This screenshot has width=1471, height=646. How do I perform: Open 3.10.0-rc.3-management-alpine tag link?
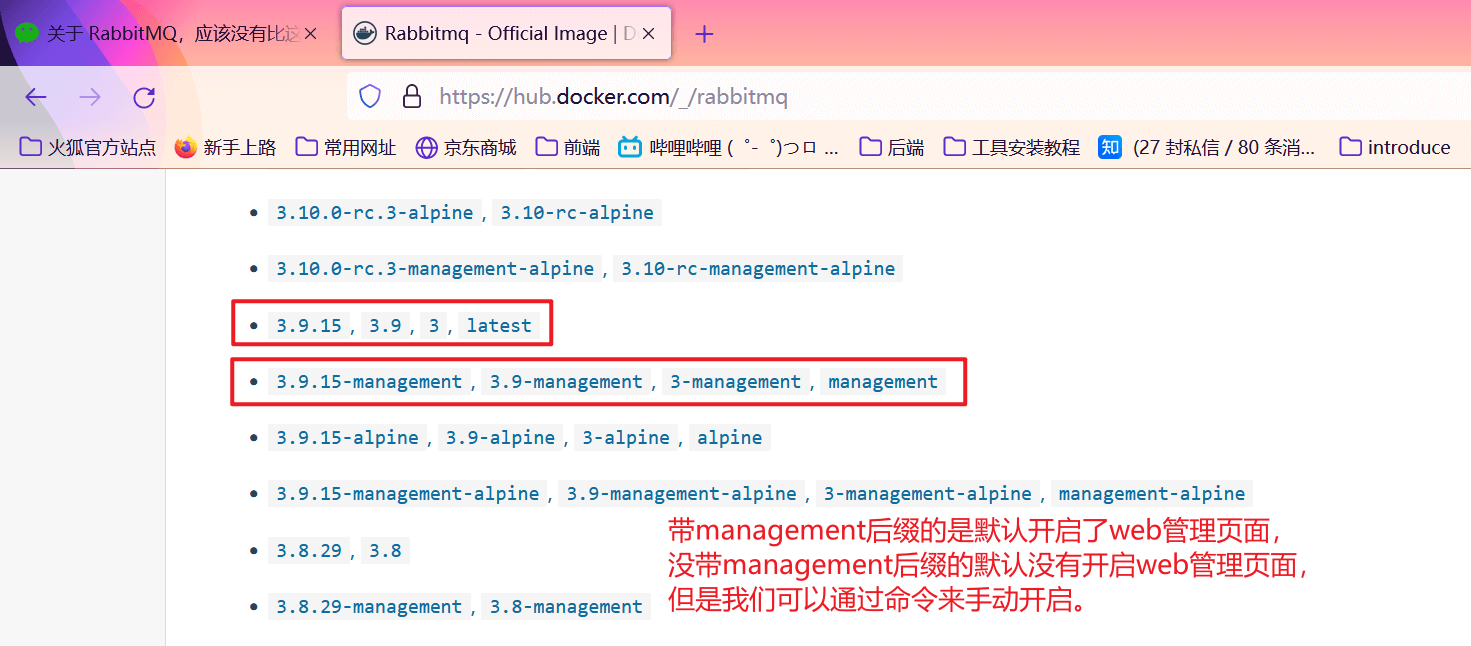(x=435, y=268)
